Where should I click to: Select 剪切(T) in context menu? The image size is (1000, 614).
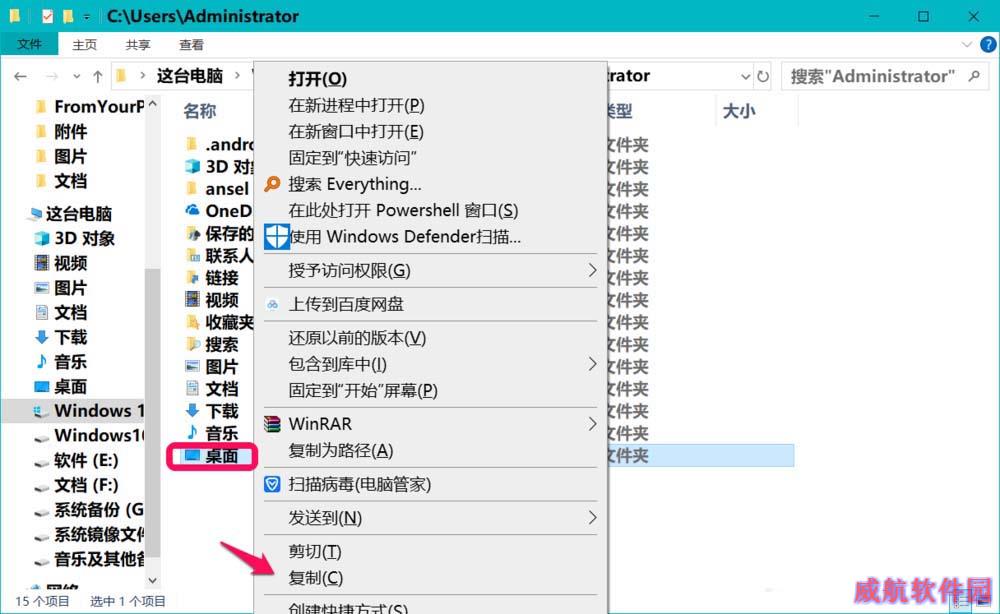point(315,552)
